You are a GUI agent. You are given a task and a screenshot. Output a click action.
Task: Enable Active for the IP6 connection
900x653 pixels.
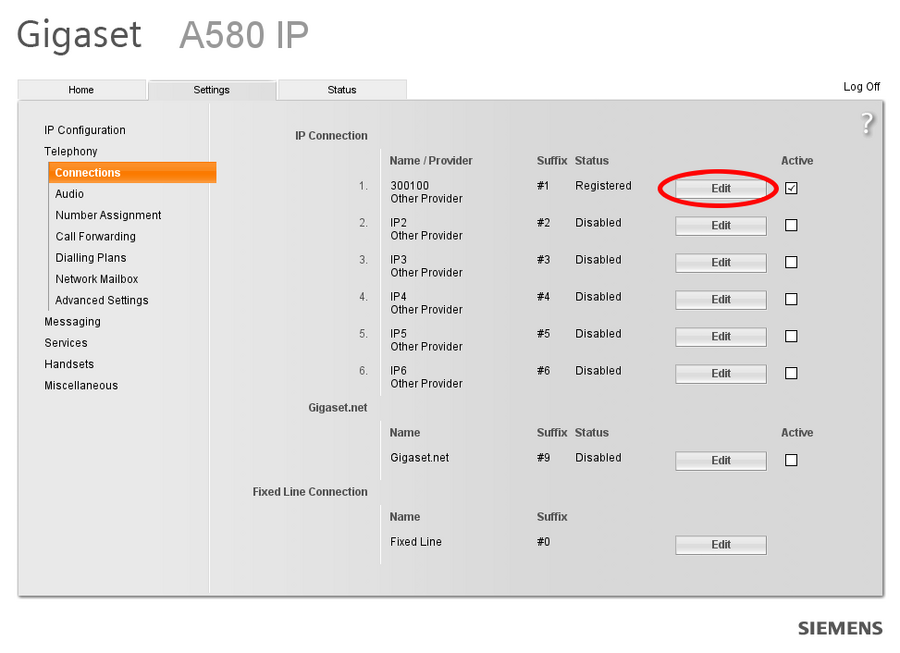pos(791,373)
